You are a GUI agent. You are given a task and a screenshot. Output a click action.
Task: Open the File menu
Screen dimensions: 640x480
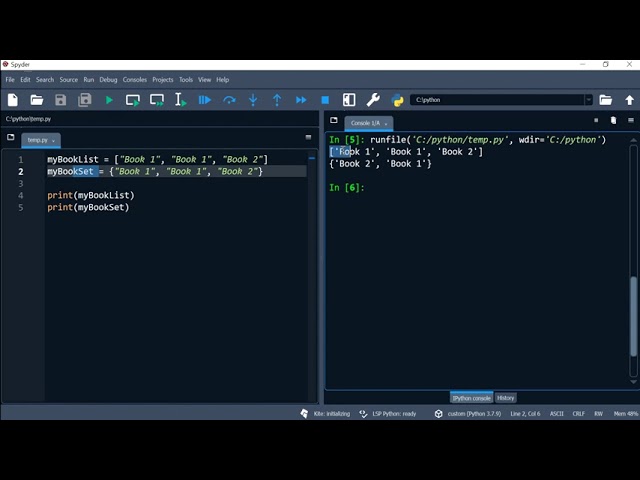point(10,80)
